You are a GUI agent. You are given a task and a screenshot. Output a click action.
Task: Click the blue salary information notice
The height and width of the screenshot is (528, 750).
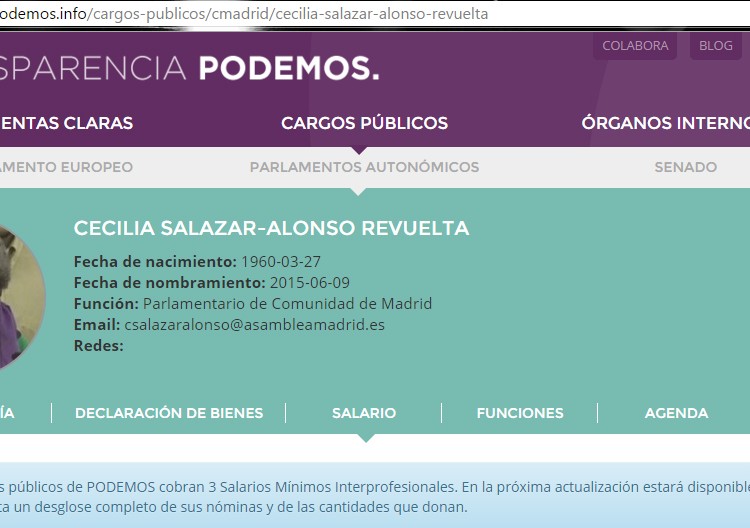[375, 496]
